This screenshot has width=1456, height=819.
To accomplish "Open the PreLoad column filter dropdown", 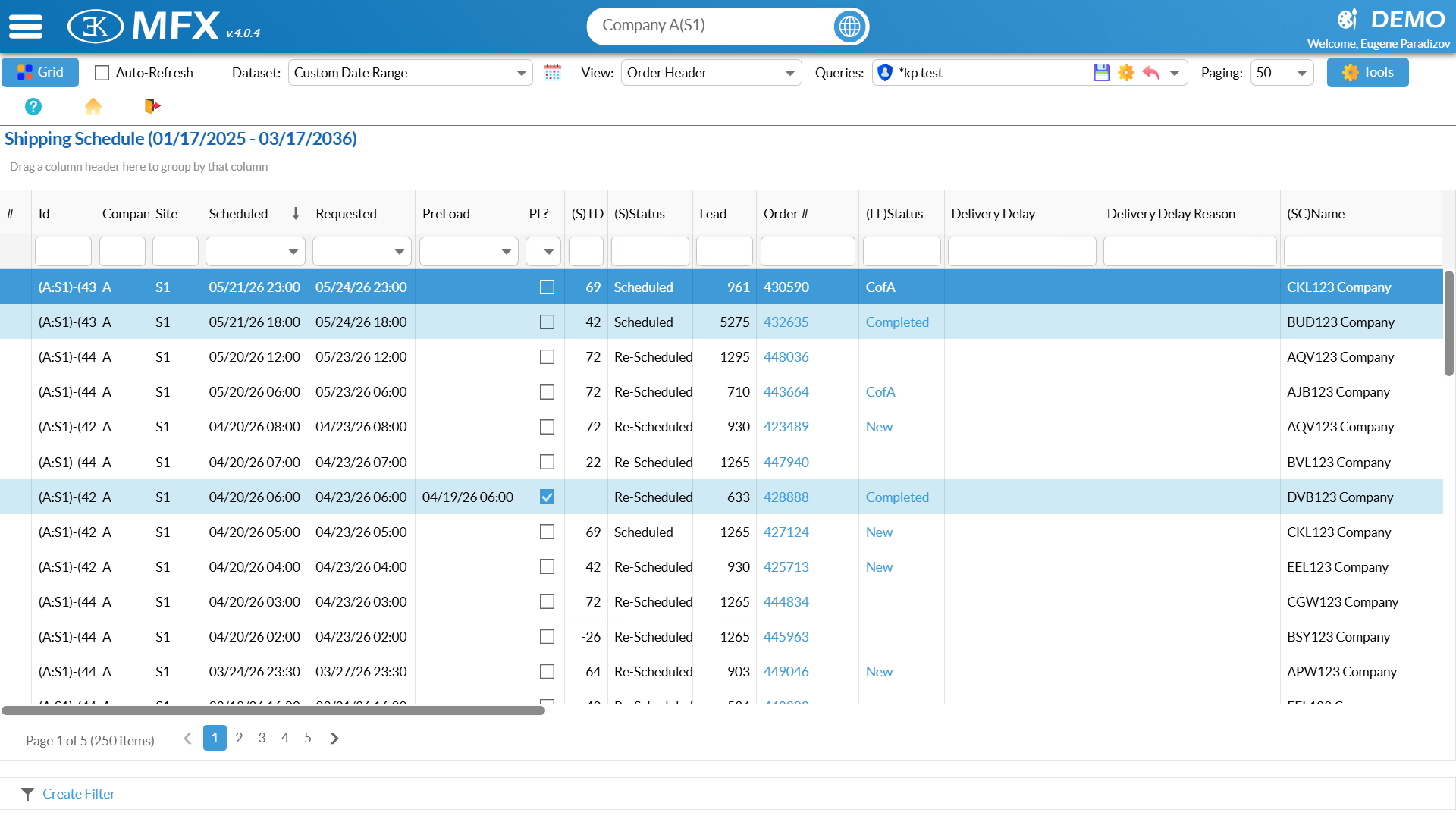I will (506, 252).
